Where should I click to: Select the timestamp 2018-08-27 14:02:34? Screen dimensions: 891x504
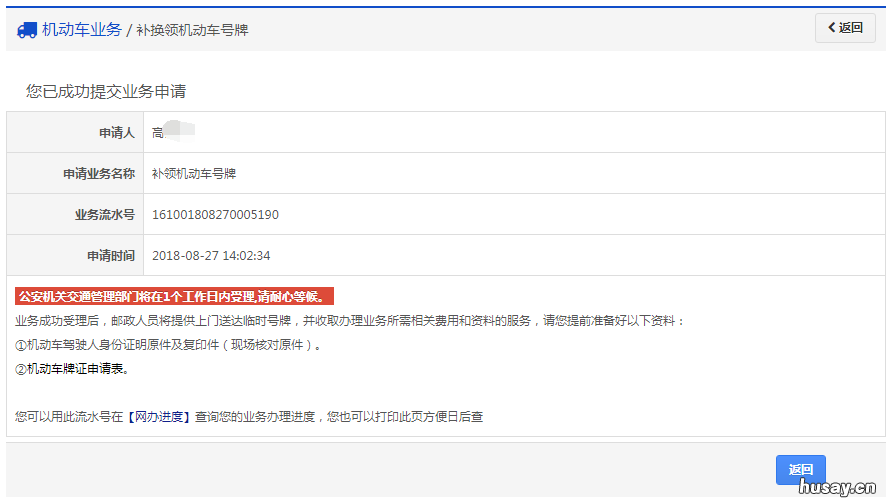point(211,255)
